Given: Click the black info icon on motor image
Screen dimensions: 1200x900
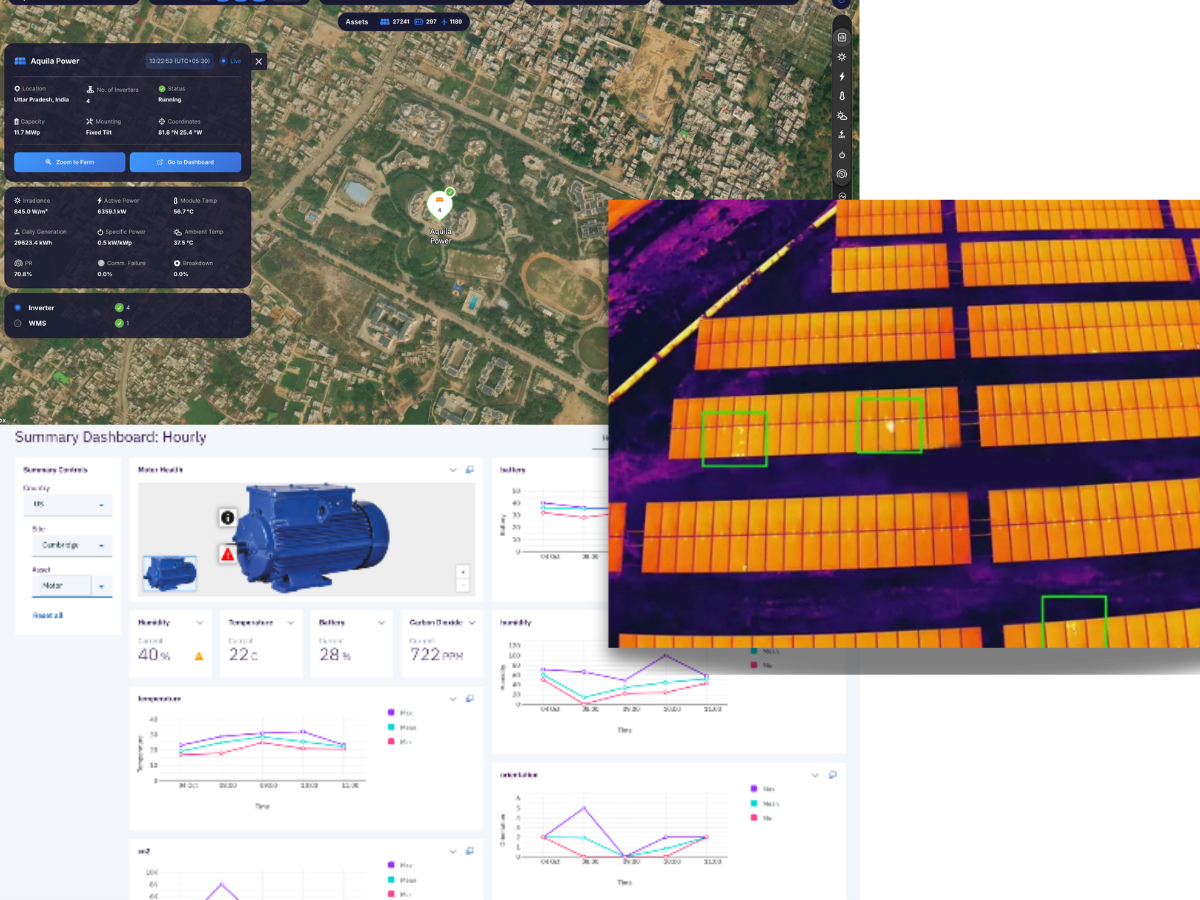Looking at the screenshot, I should pyautogui.click(x=228, y=517).
